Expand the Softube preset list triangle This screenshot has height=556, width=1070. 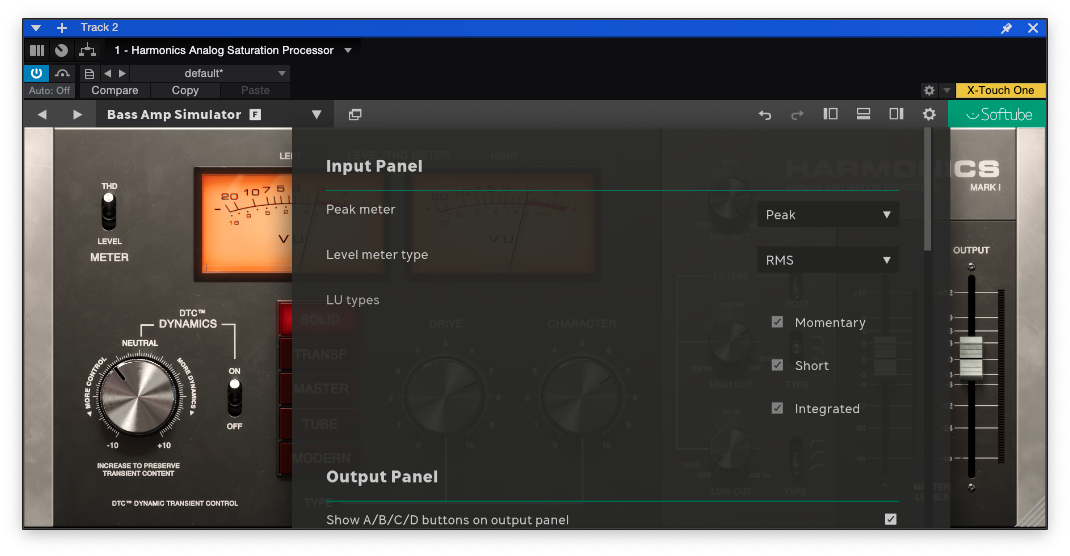(x=317, y=115)
